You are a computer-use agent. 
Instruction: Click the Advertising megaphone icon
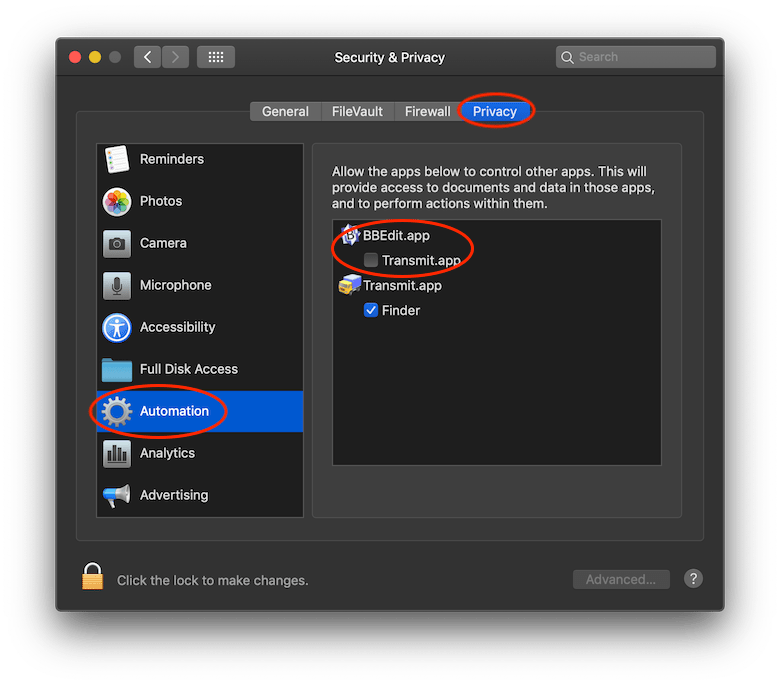(x=117, y=495)
